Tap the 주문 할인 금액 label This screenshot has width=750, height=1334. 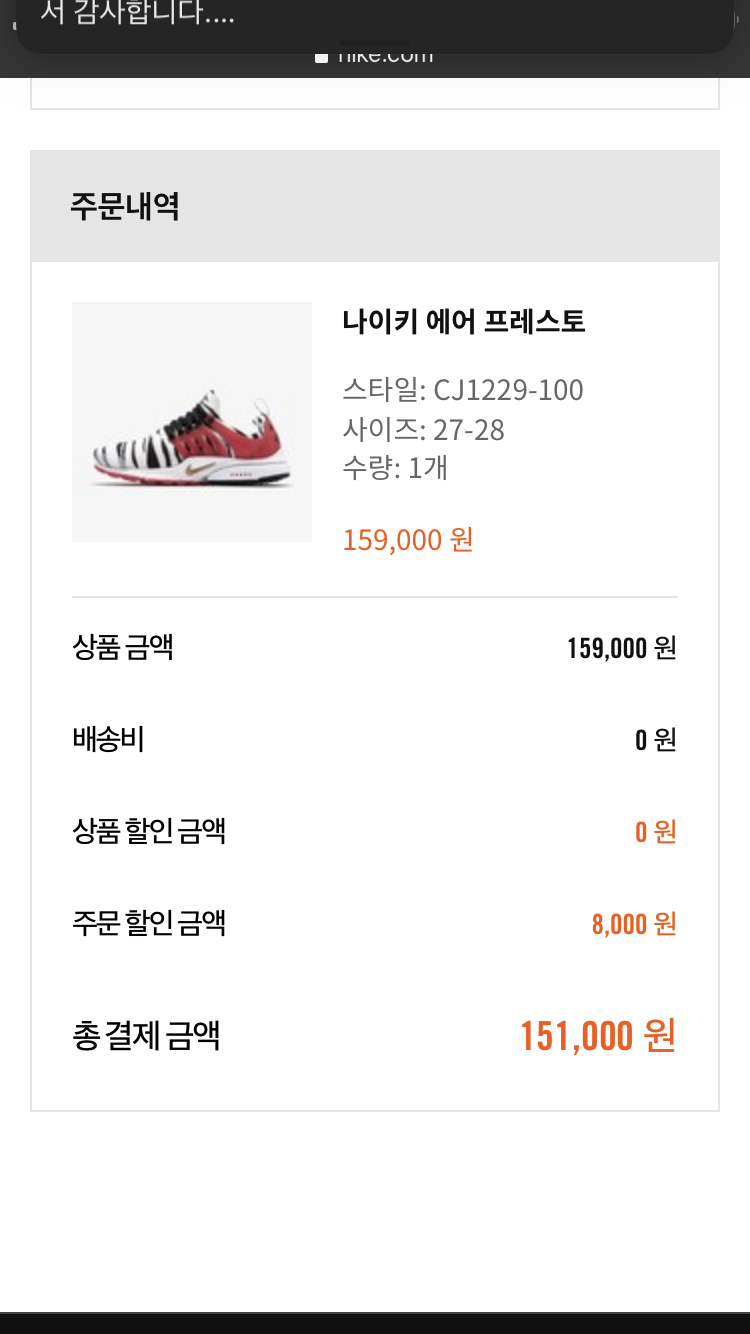coord(149,922)
